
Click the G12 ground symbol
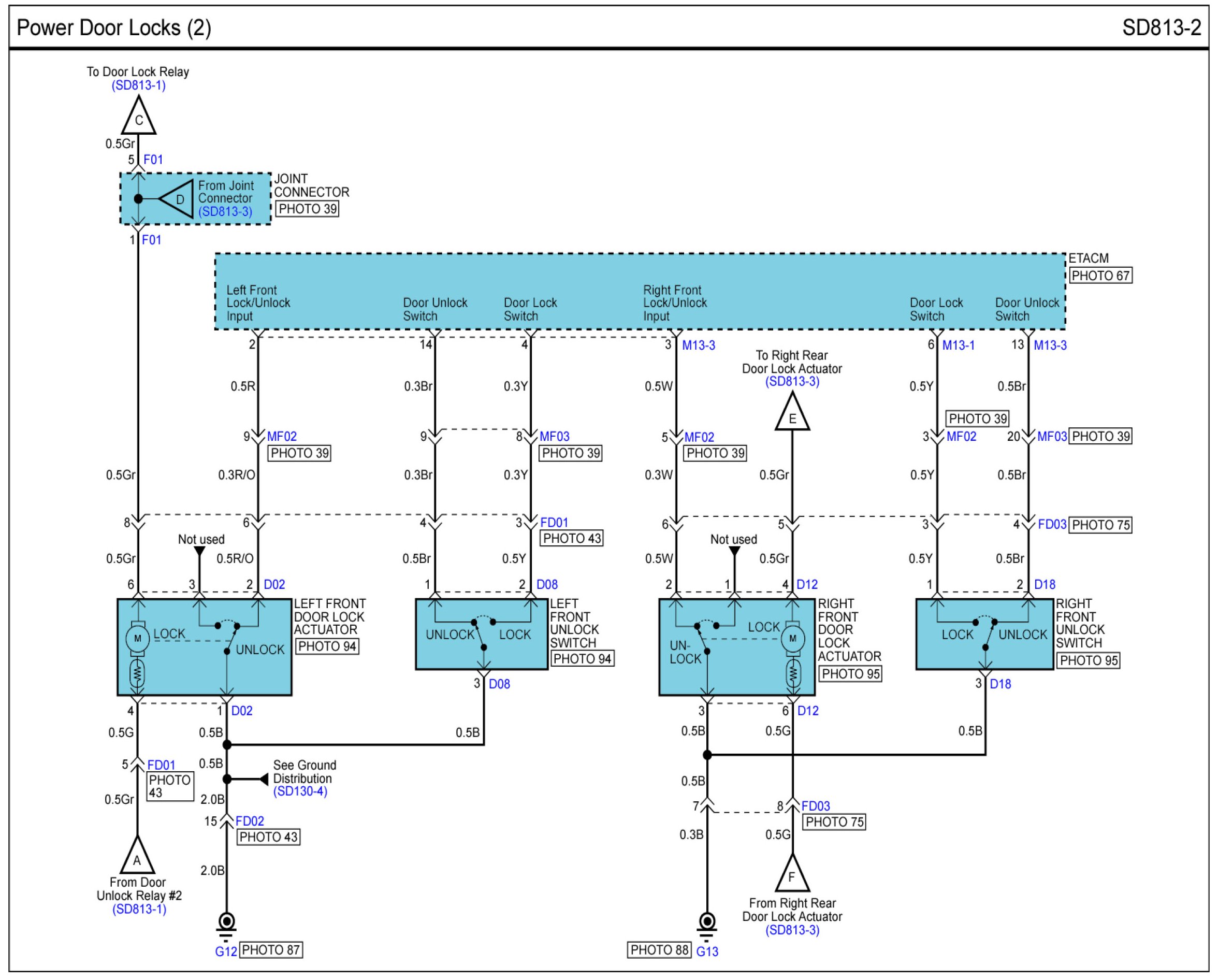[x=226, y=923]
